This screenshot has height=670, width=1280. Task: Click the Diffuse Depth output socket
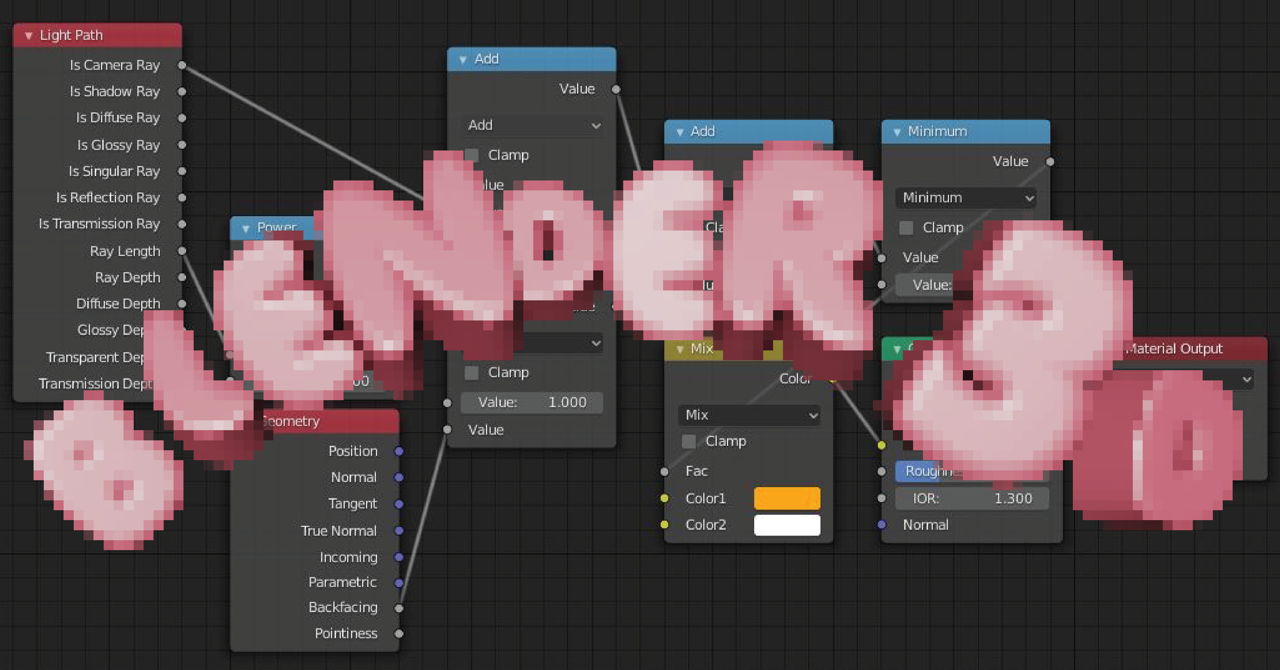[182, 304]
